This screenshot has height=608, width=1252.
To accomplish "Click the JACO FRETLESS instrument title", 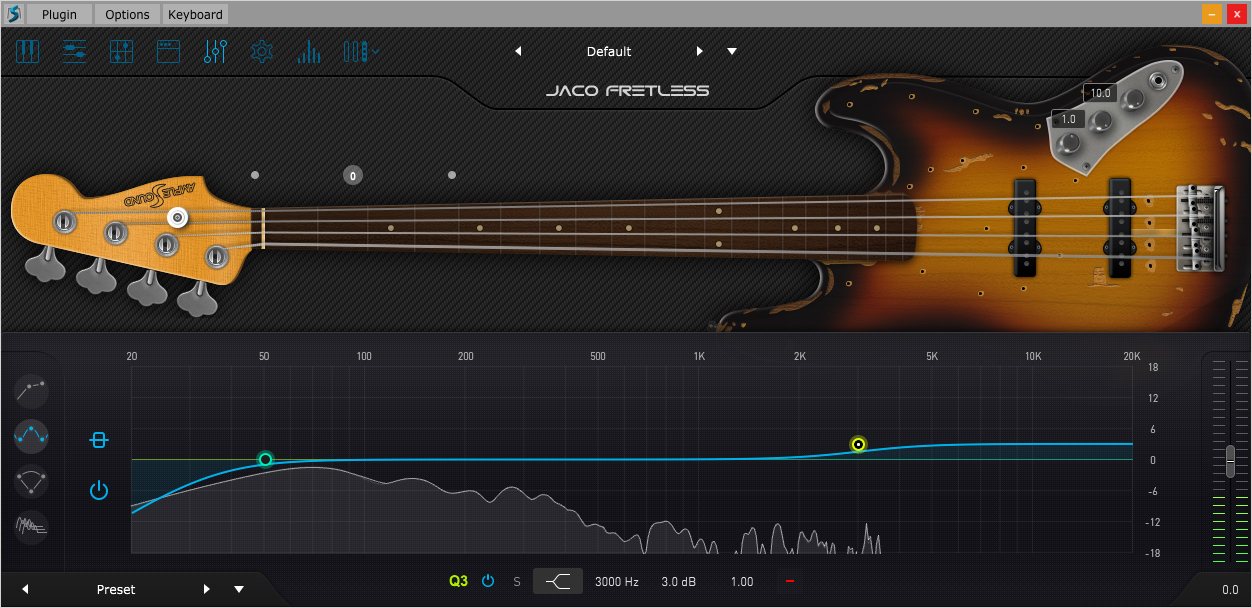I will pos(627,90).
